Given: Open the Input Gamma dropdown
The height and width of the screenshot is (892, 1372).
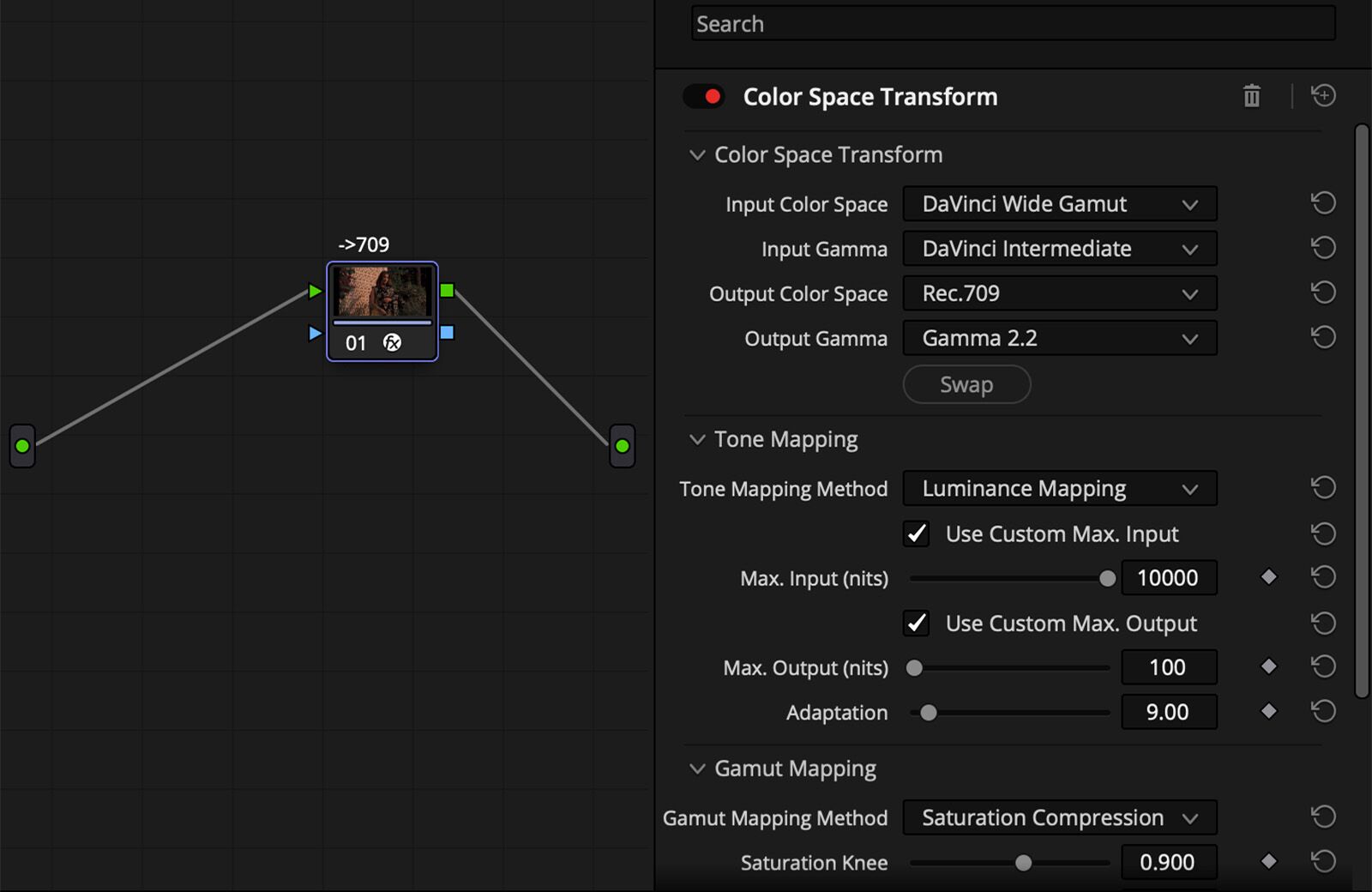Looking at the screenshot, I should tap(1060, 248).
